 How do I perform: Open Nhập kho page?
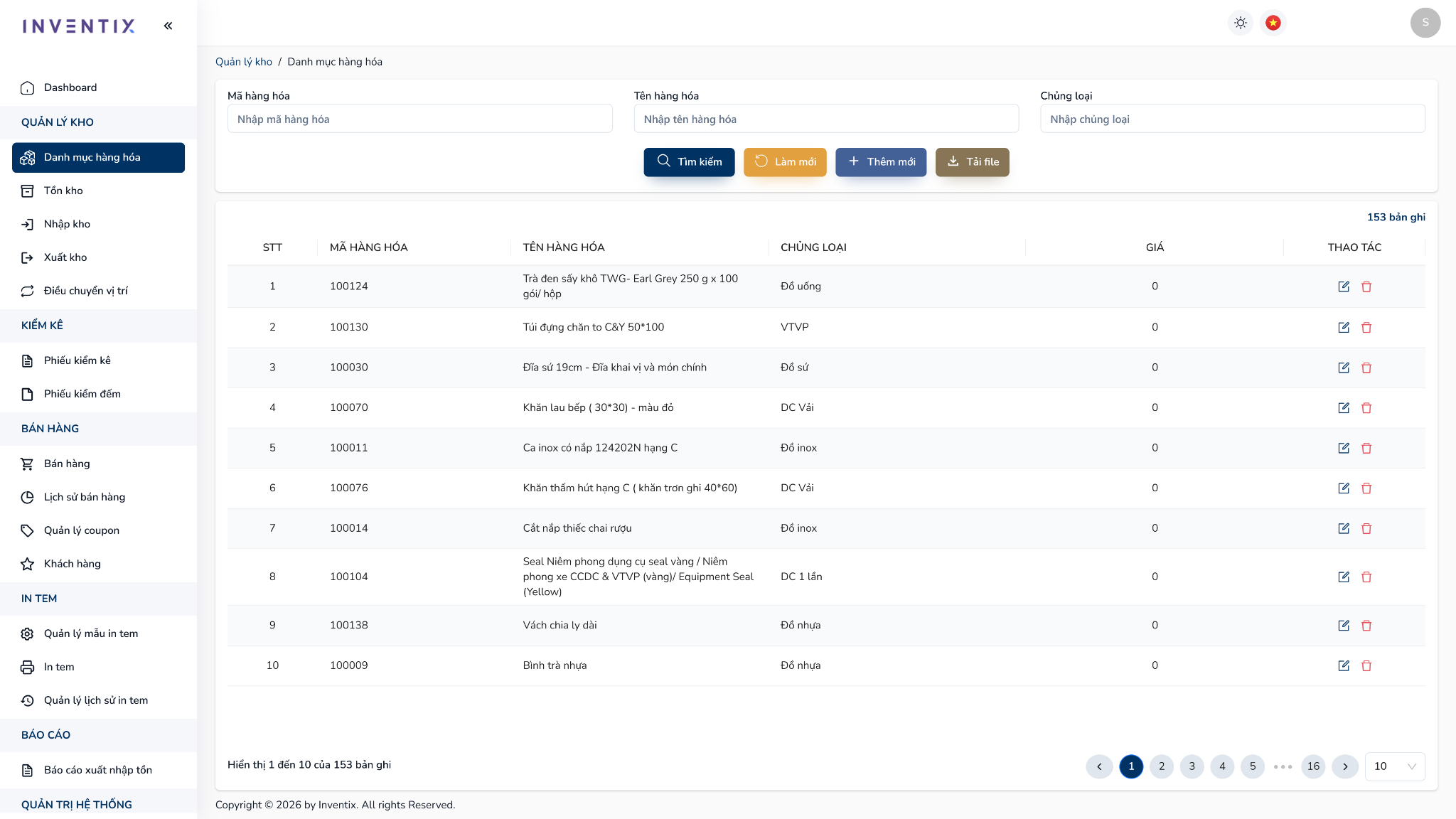(x=98, y=224)
